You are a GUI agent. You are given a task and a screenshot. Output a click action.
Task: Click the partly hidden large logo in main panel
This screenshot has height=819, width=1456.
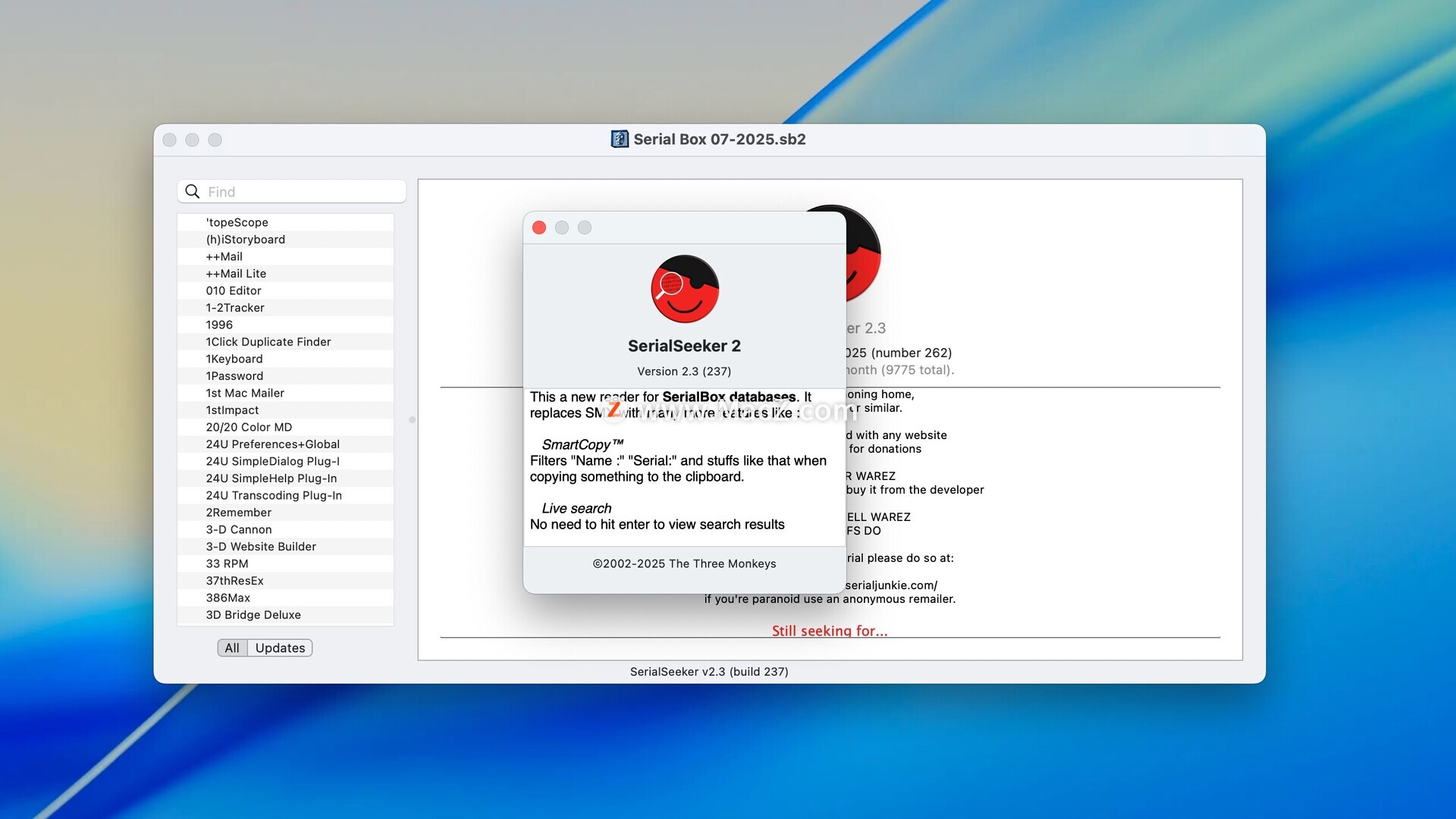pos(863,254)
